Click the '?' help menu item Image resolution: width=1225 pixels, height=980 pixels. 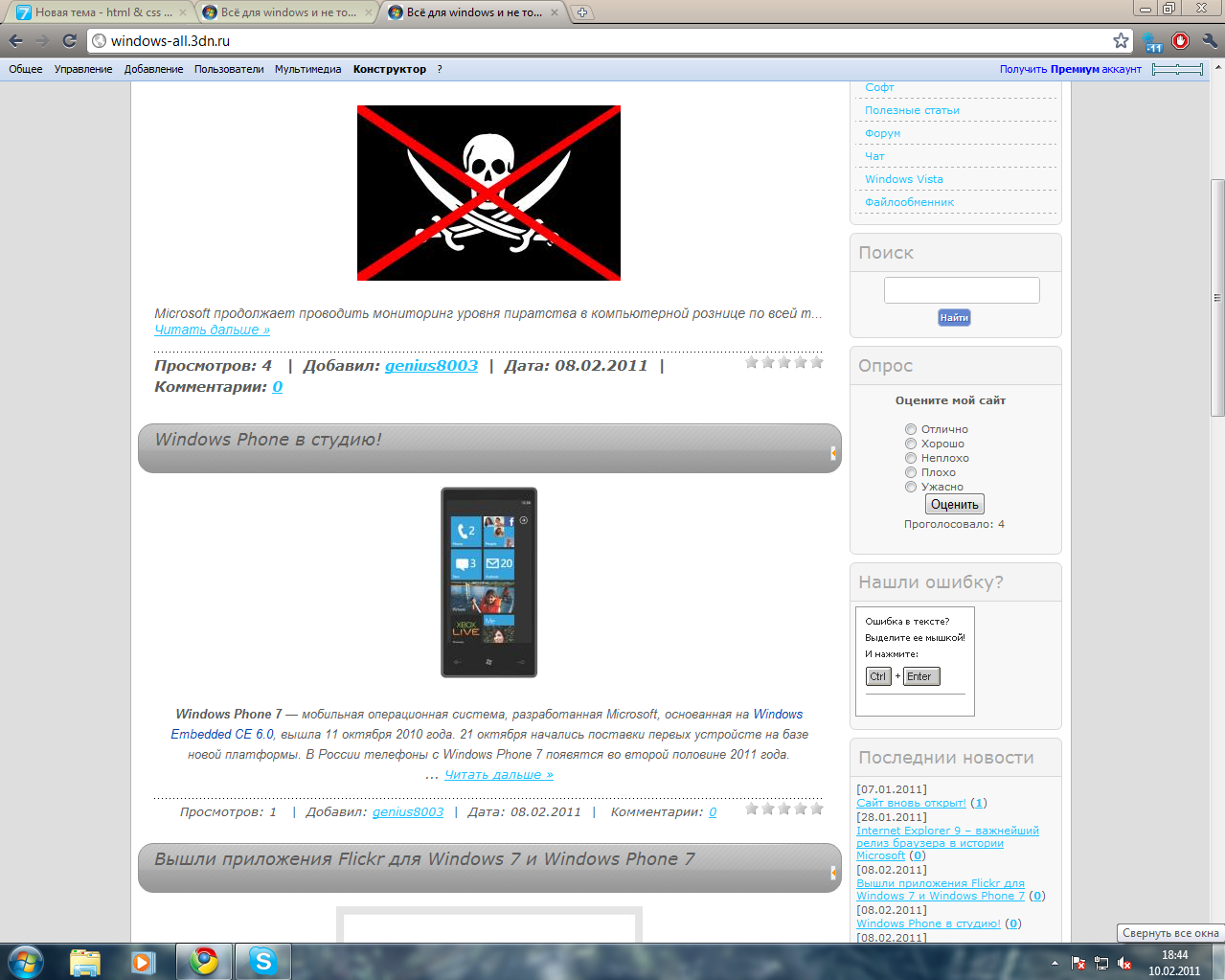coord(440,69)
